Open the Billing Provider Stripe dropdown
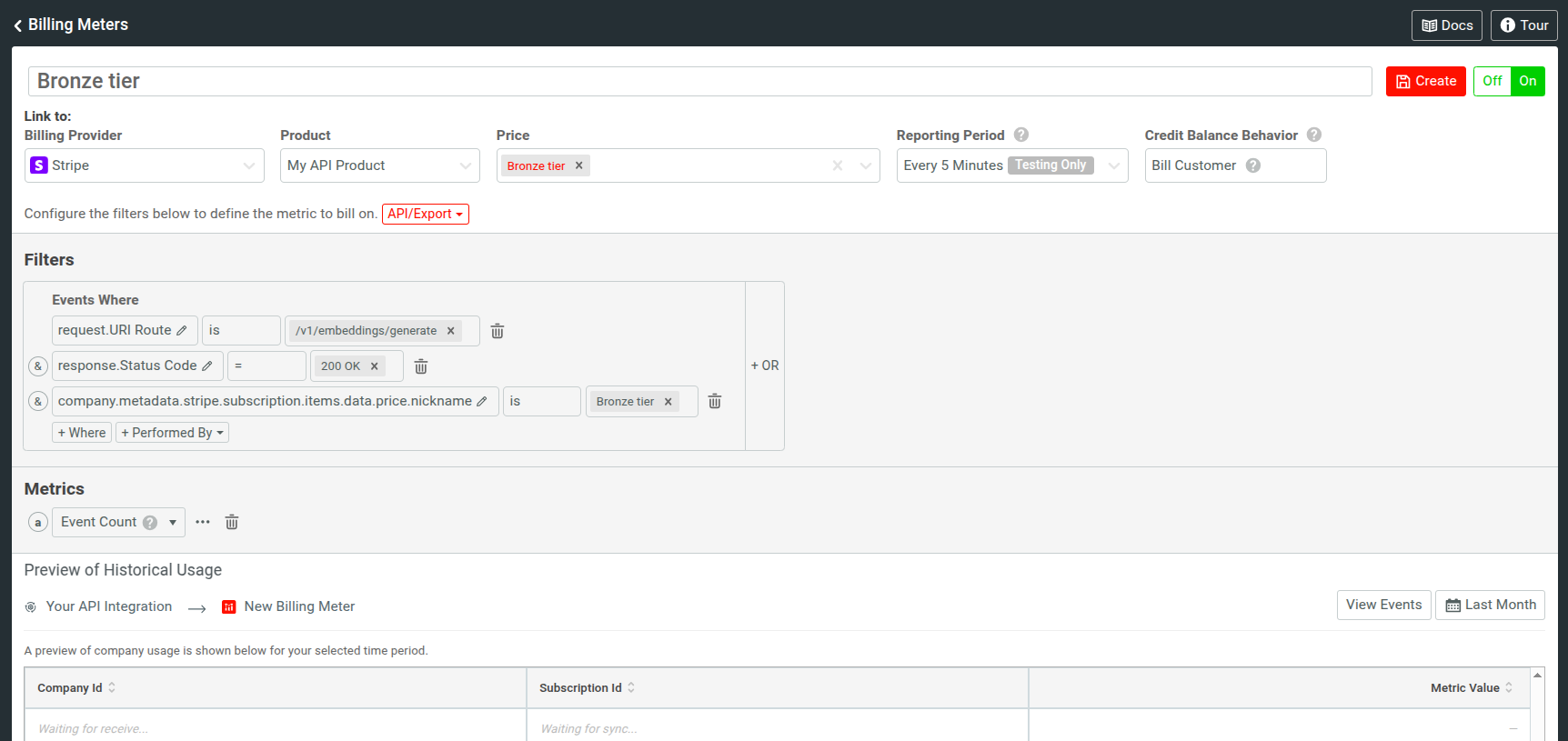The height and width of the screenshot is (741, 1568). pos(144,165)
